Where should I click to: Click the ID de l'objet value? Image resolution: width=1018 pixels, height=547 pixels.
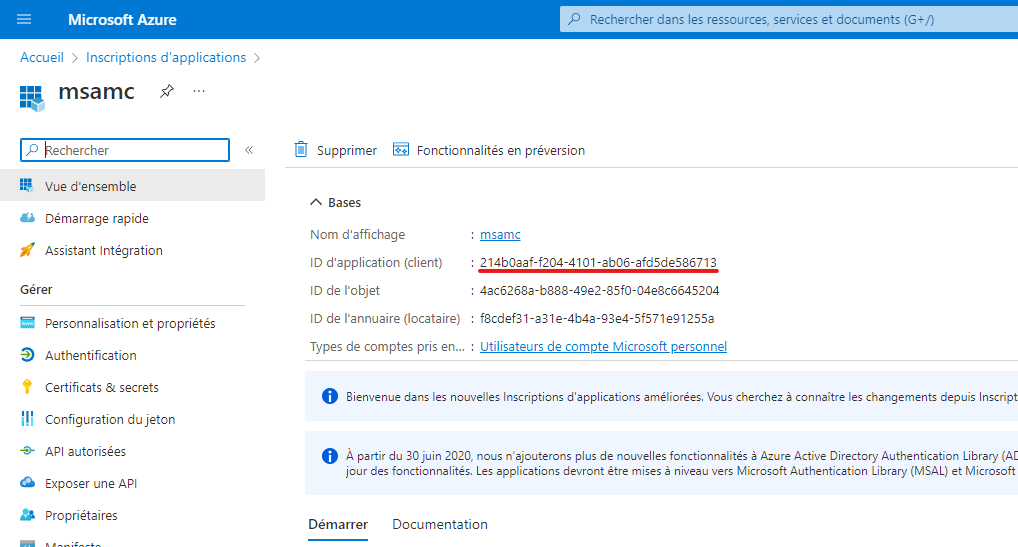point(599,290)
